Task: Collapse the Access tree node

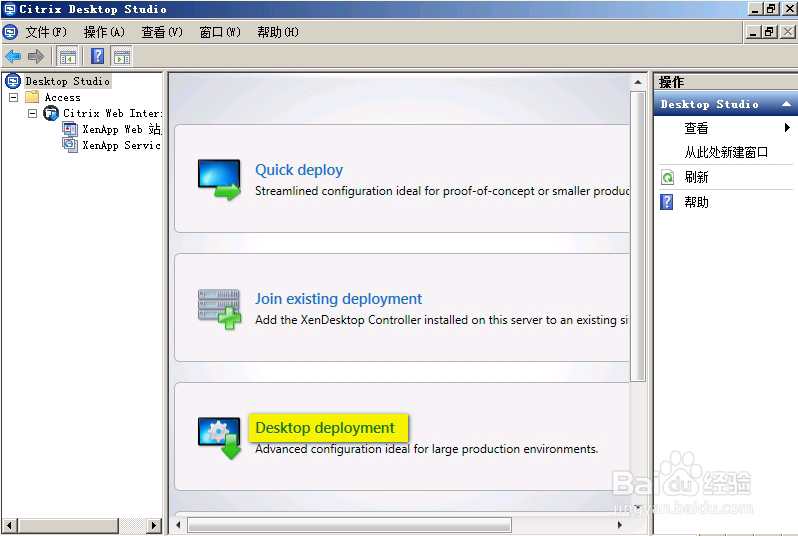Action: point(14,97)
